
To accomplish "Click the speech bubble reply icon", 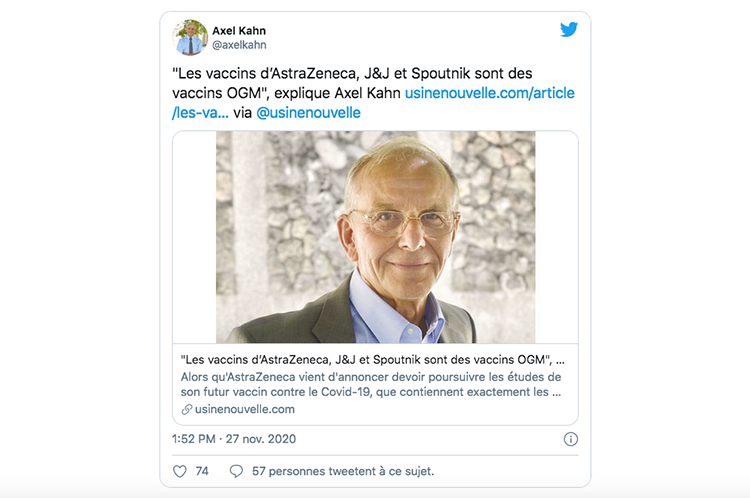I will (236, 471).
